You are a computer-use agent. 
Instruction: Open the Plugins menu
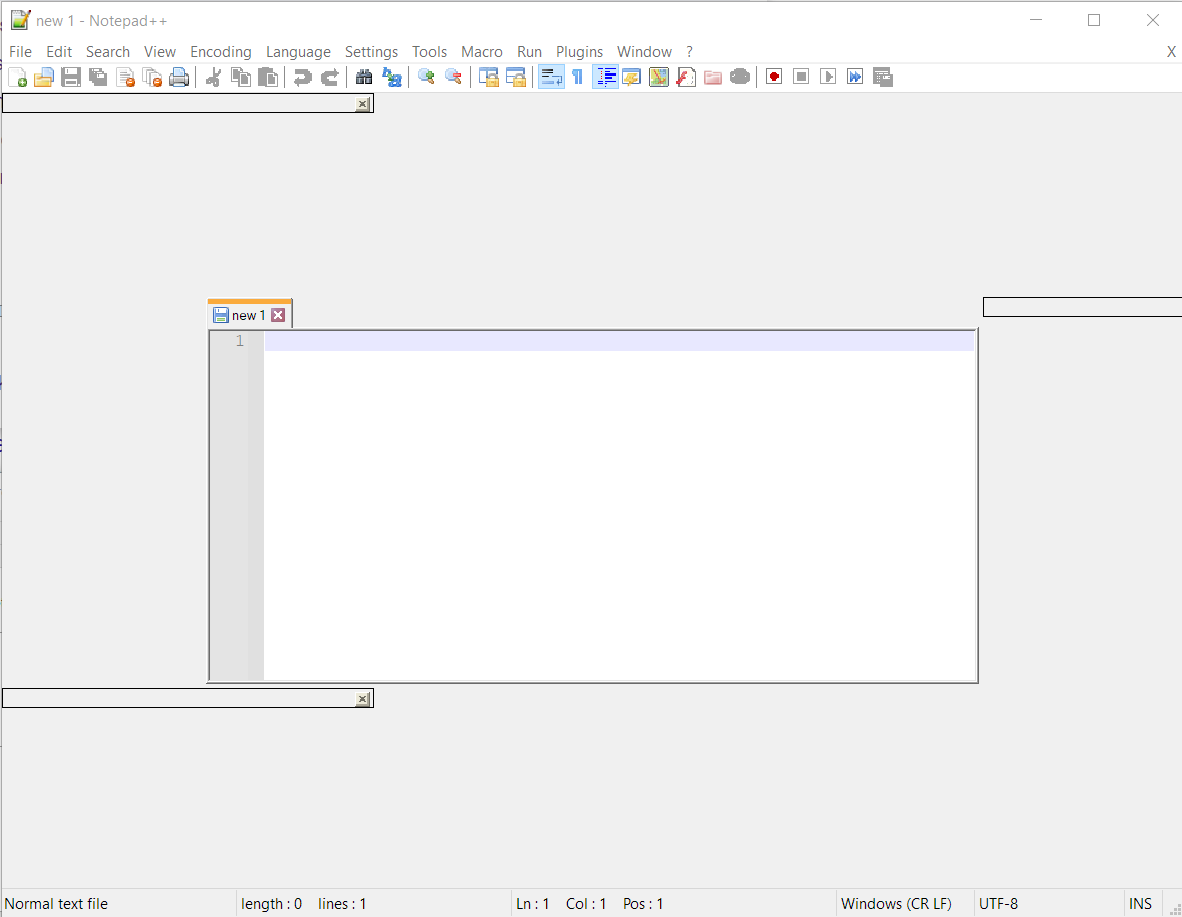coord(580,51)
